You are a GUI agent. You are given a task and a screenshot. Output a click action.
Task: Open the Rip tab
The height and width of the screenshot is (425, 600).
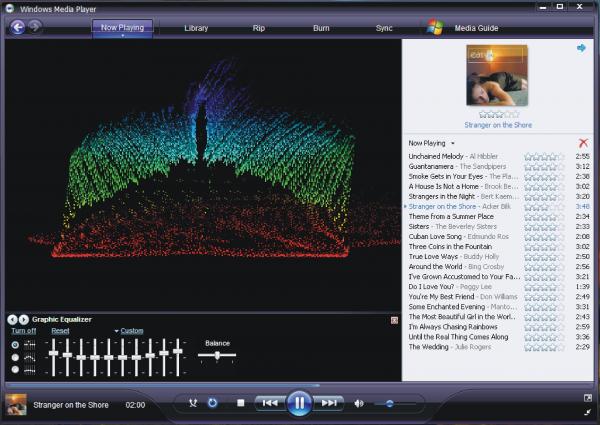tap(259, 28)
